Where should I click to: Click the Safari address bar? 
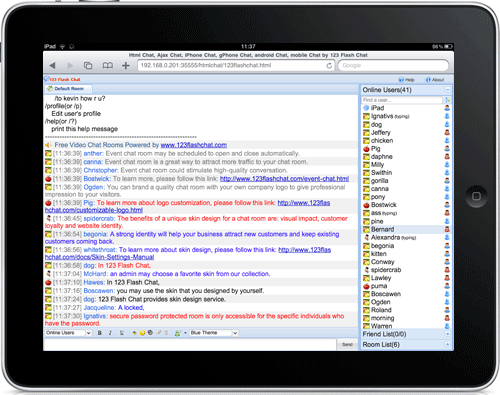click(x=236, y=66)
